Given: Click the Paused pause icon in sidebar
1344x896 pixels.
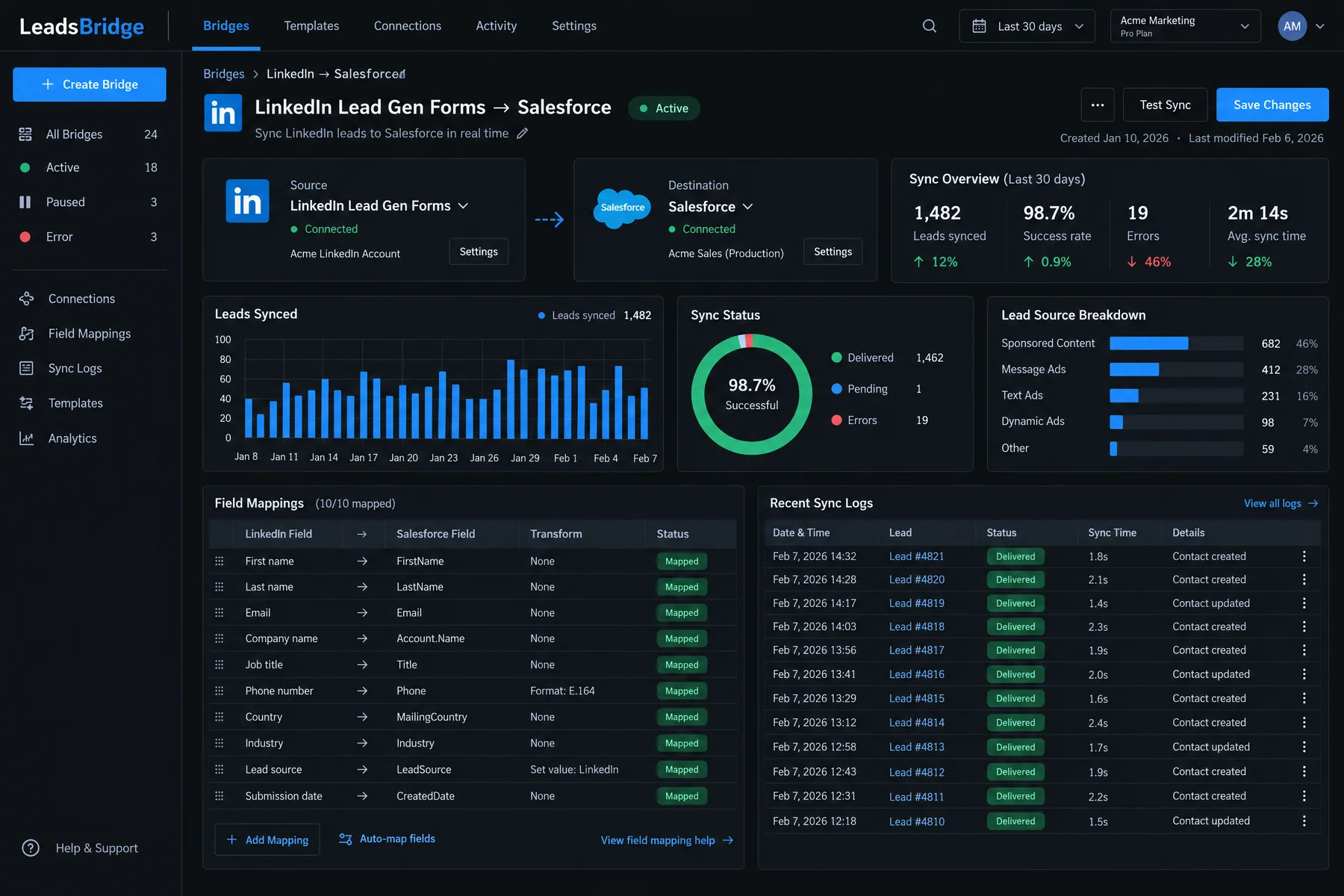Looking at the screenshot, I should (x=25, y=202).
